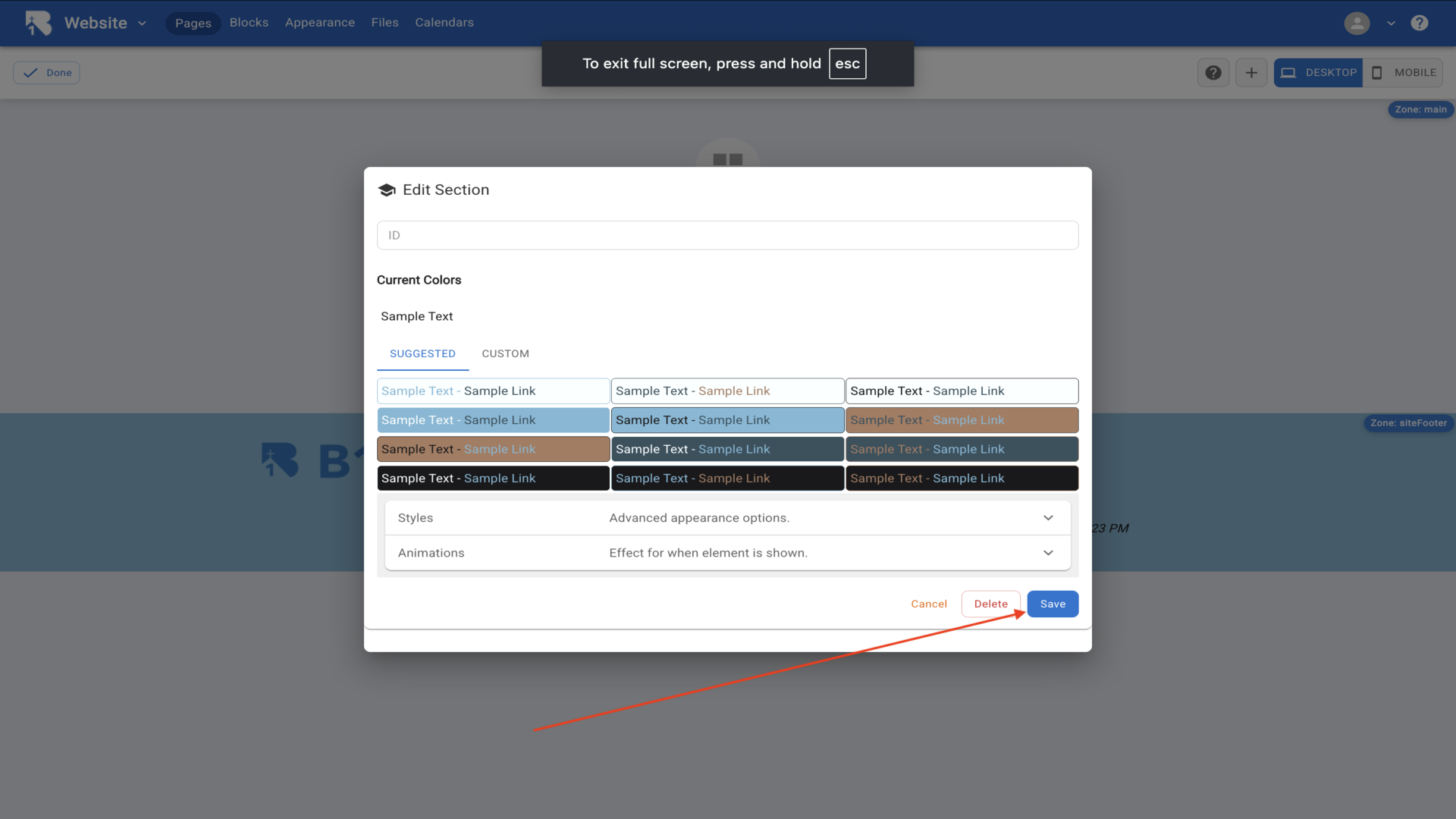
Task: Click the ID input field
Action: (727, 235)
